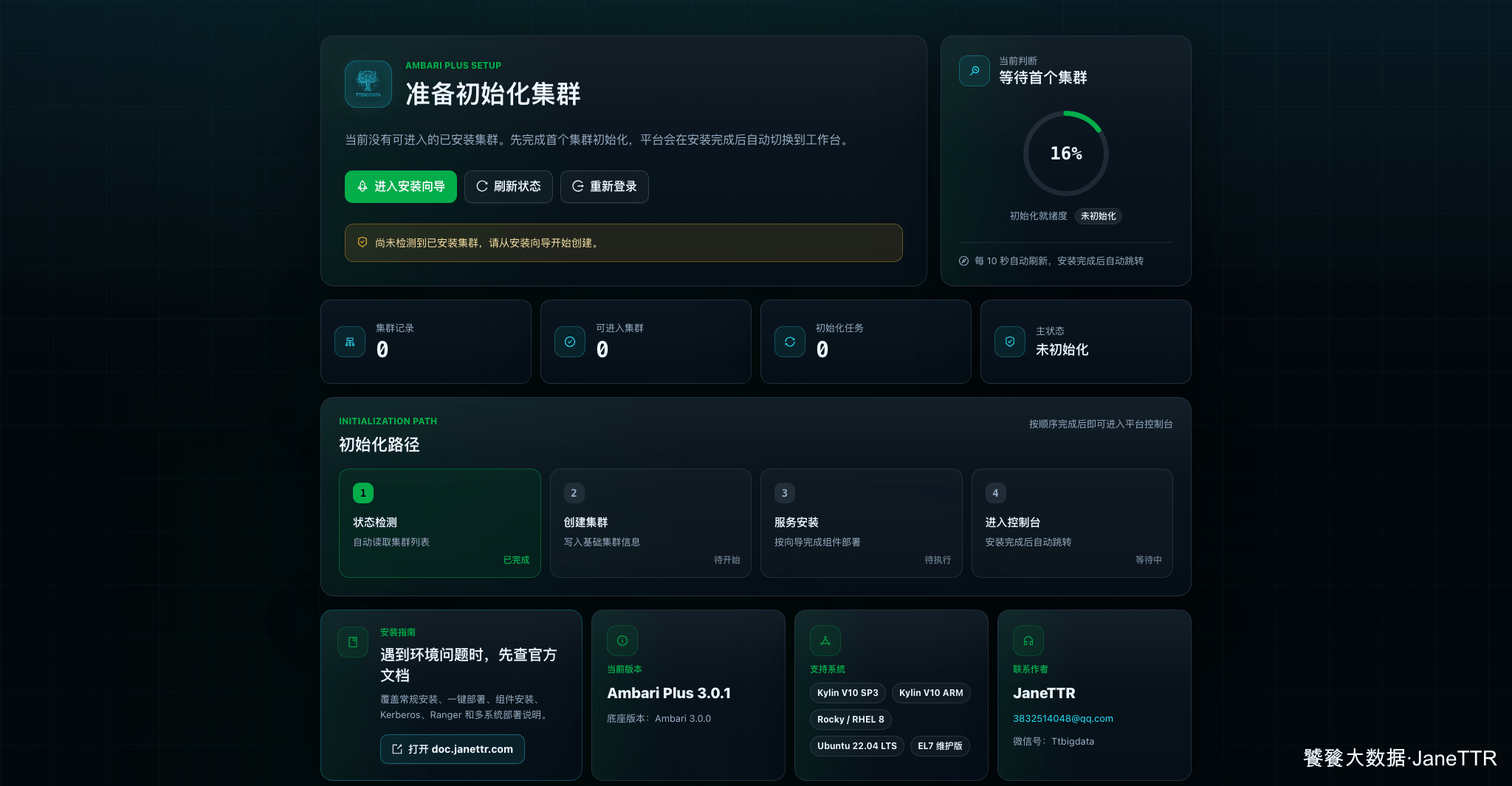Click the INITIALIZATION PATH label
This screenshot has width=1512, height=786.
(x=388, y=421)
